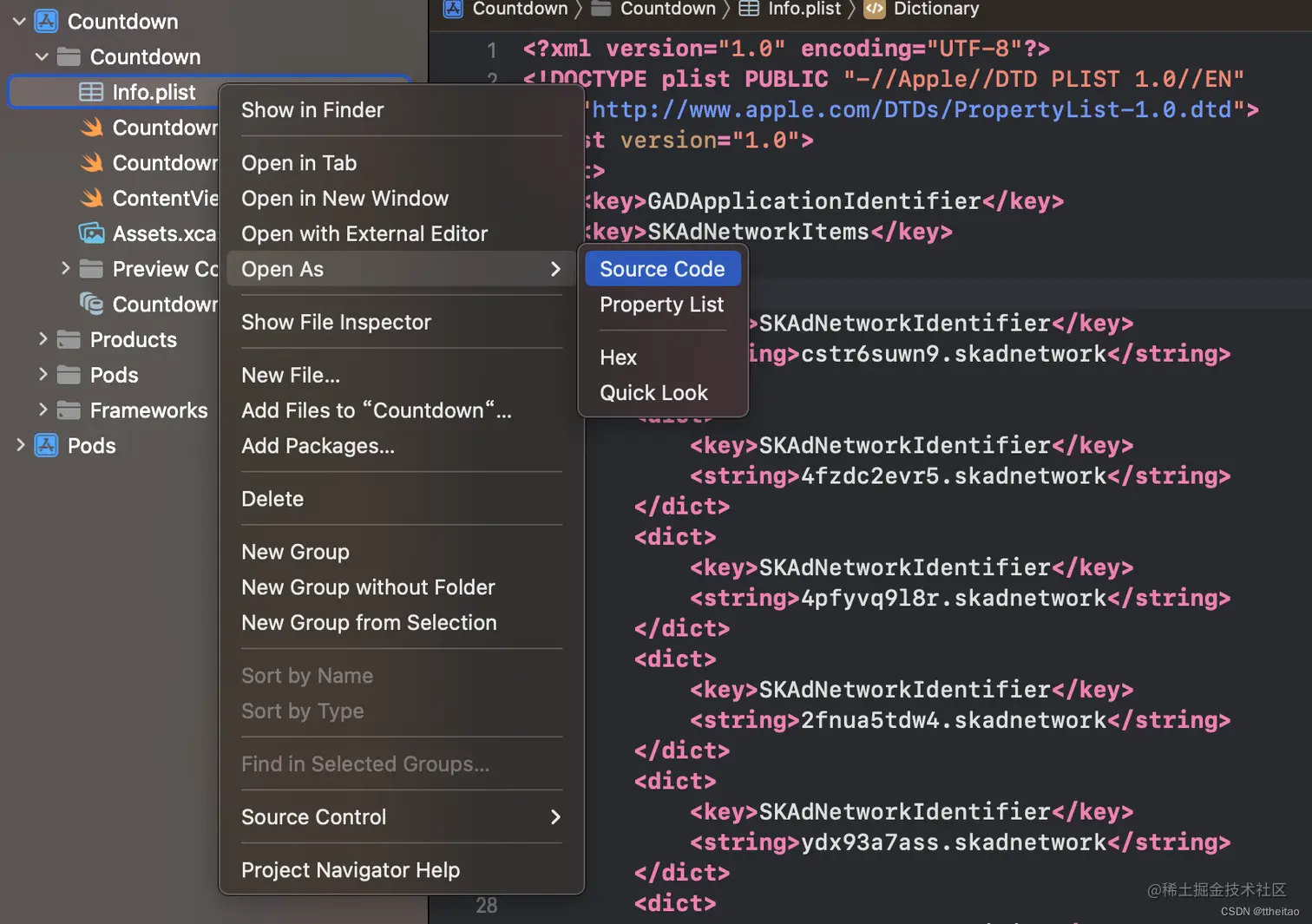Screen dimensions: 1312x924
Task: Click the Frameworks folder icon
Action: pyautogui.click(x=69, y=410)
